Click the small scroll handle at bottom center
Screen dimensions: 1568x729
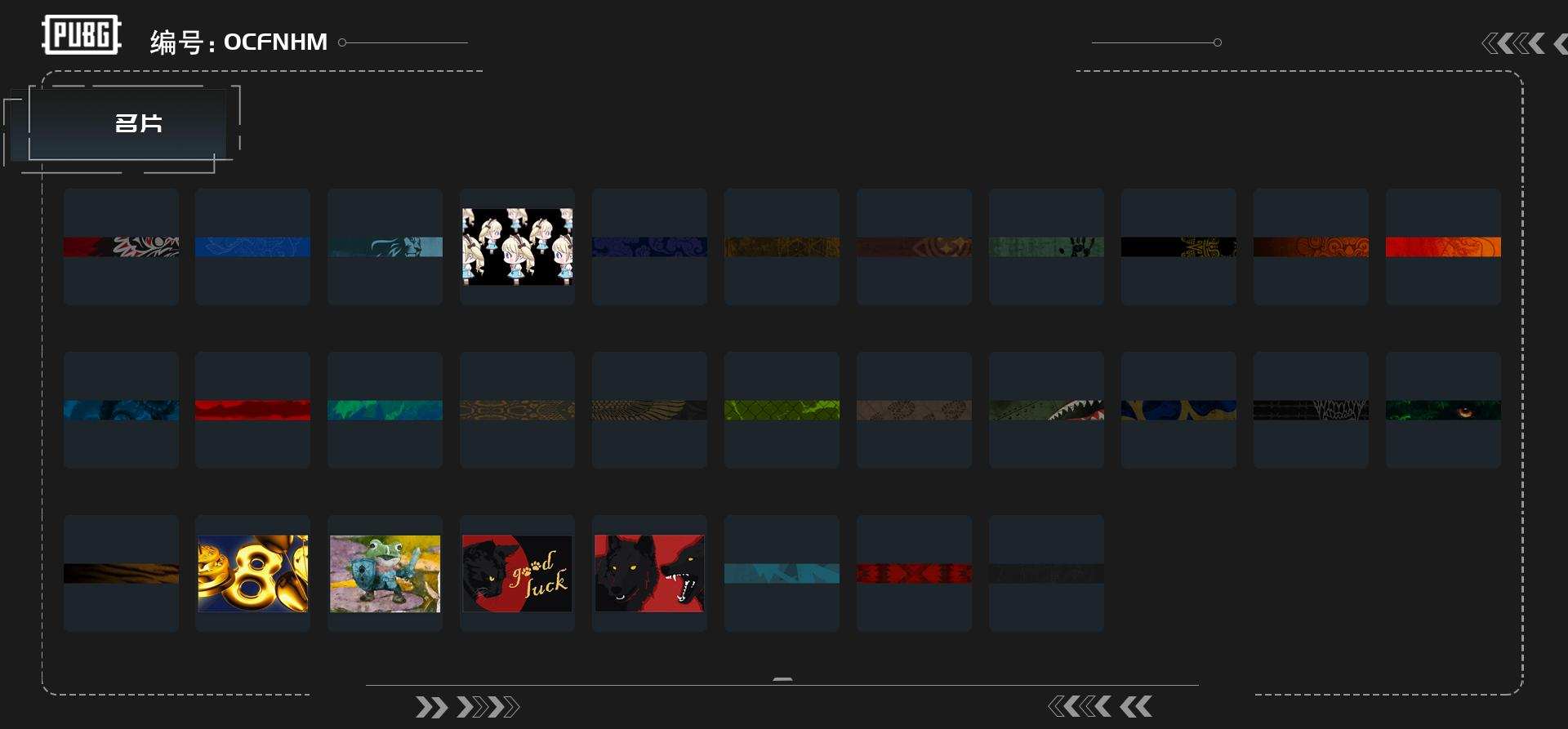tap(782, 679)
